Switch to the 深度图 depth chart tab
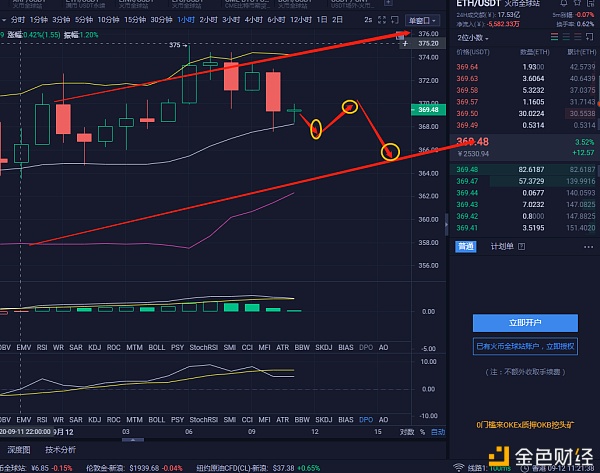Screen dimensions: 600x473 coord(19,451)
